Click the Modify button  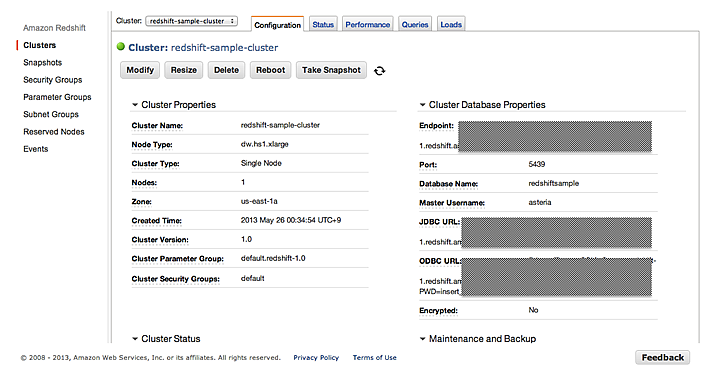click(140, 70)
